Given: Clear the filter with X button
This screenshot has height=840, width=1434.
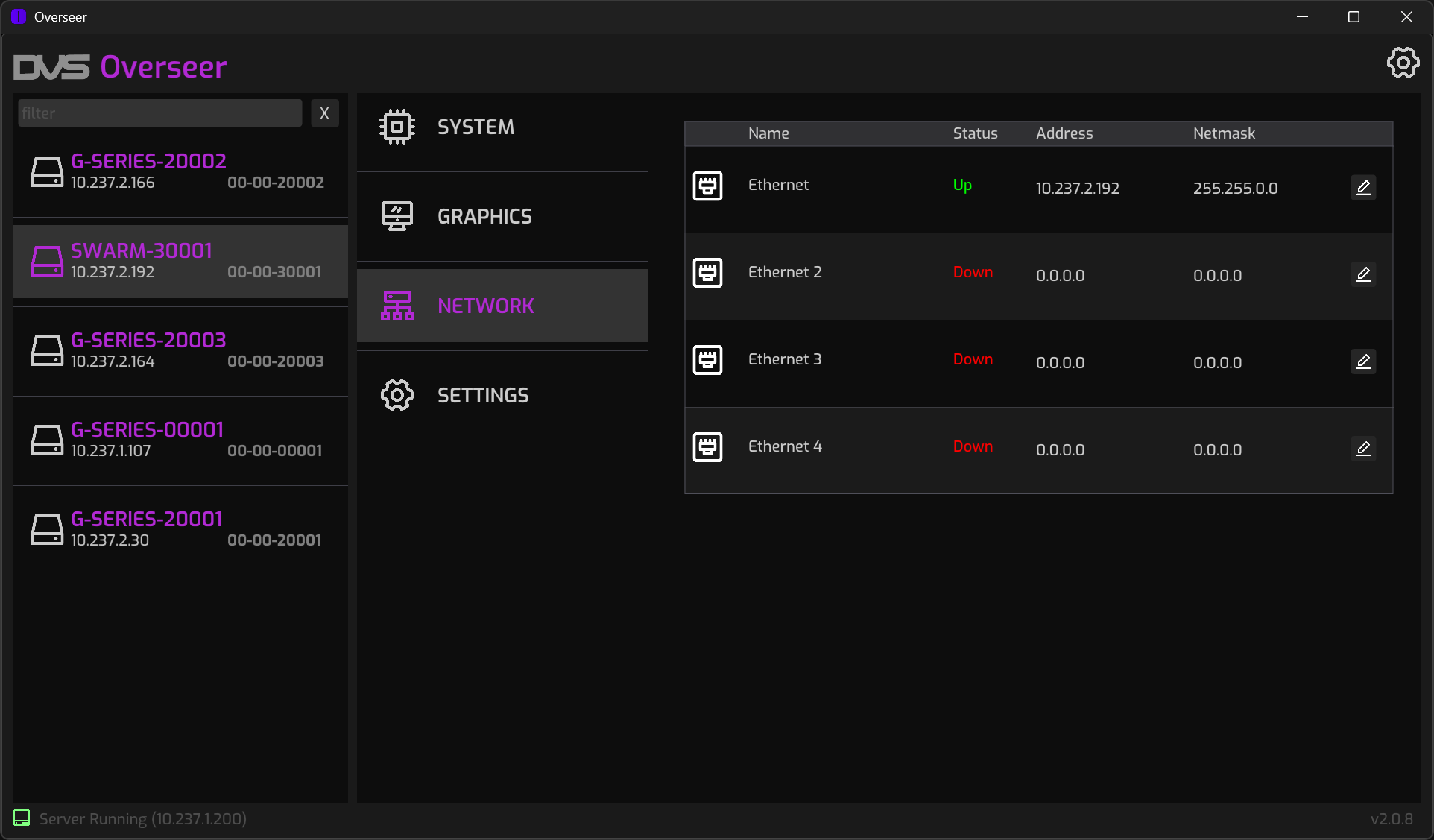Looking at the screenshot, I should coord(324,113).
